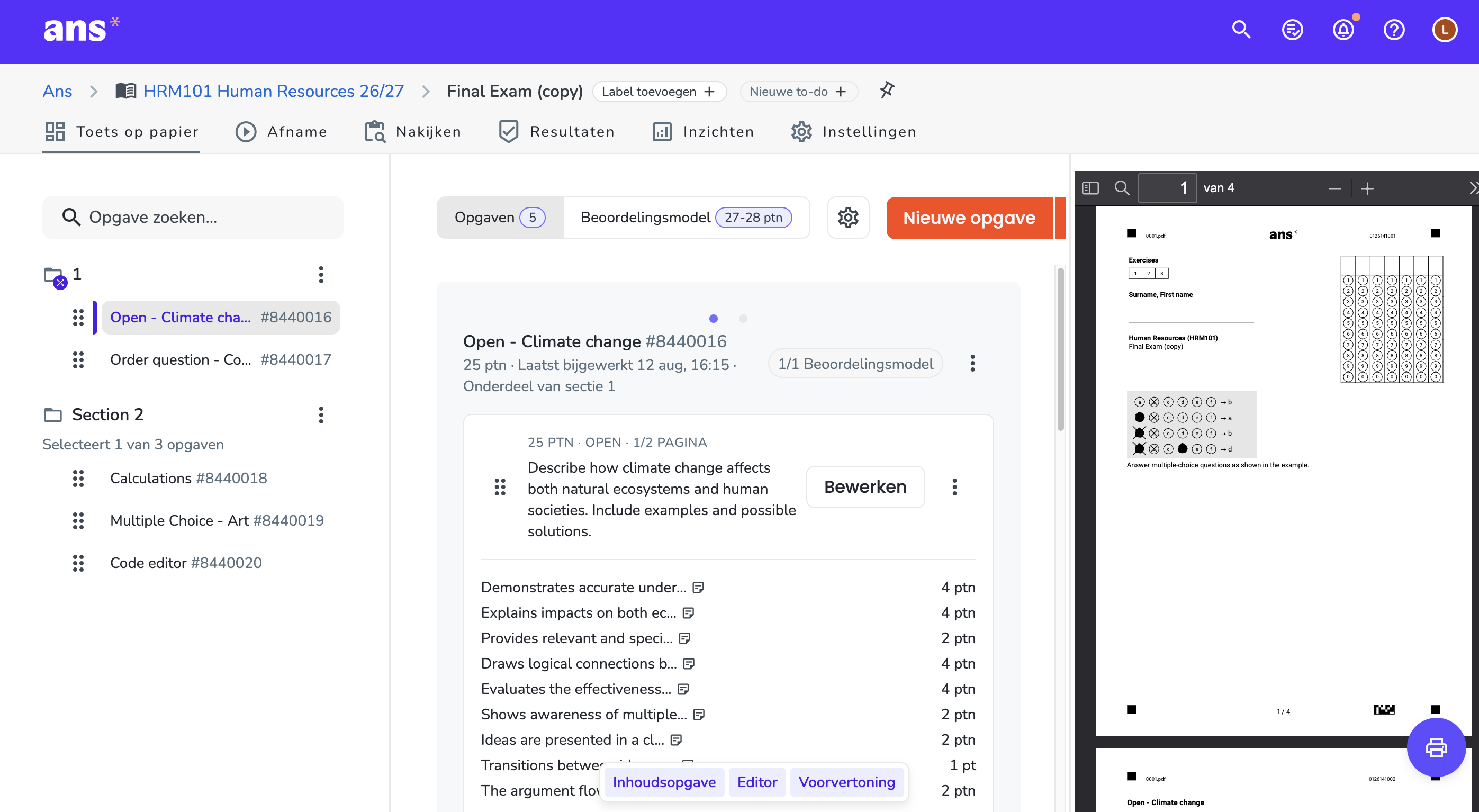The height and width of the screenshot is (812, 1479).
Task: Open the note icon for Draws logical connections criterion
Action: tap(689, 664)
